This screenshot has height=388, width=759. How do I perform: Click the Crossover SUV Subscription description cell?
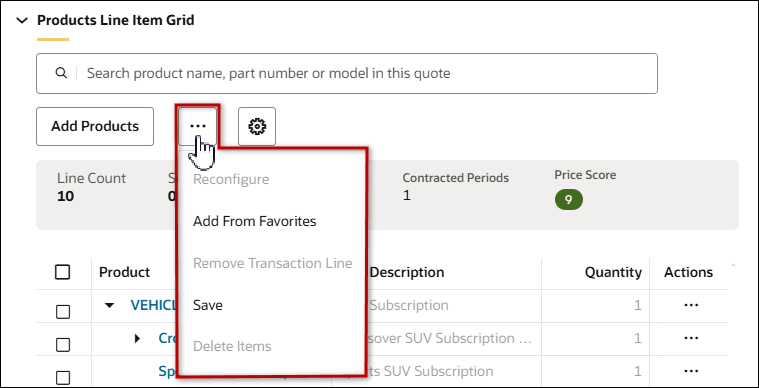(x=449, y=338)
